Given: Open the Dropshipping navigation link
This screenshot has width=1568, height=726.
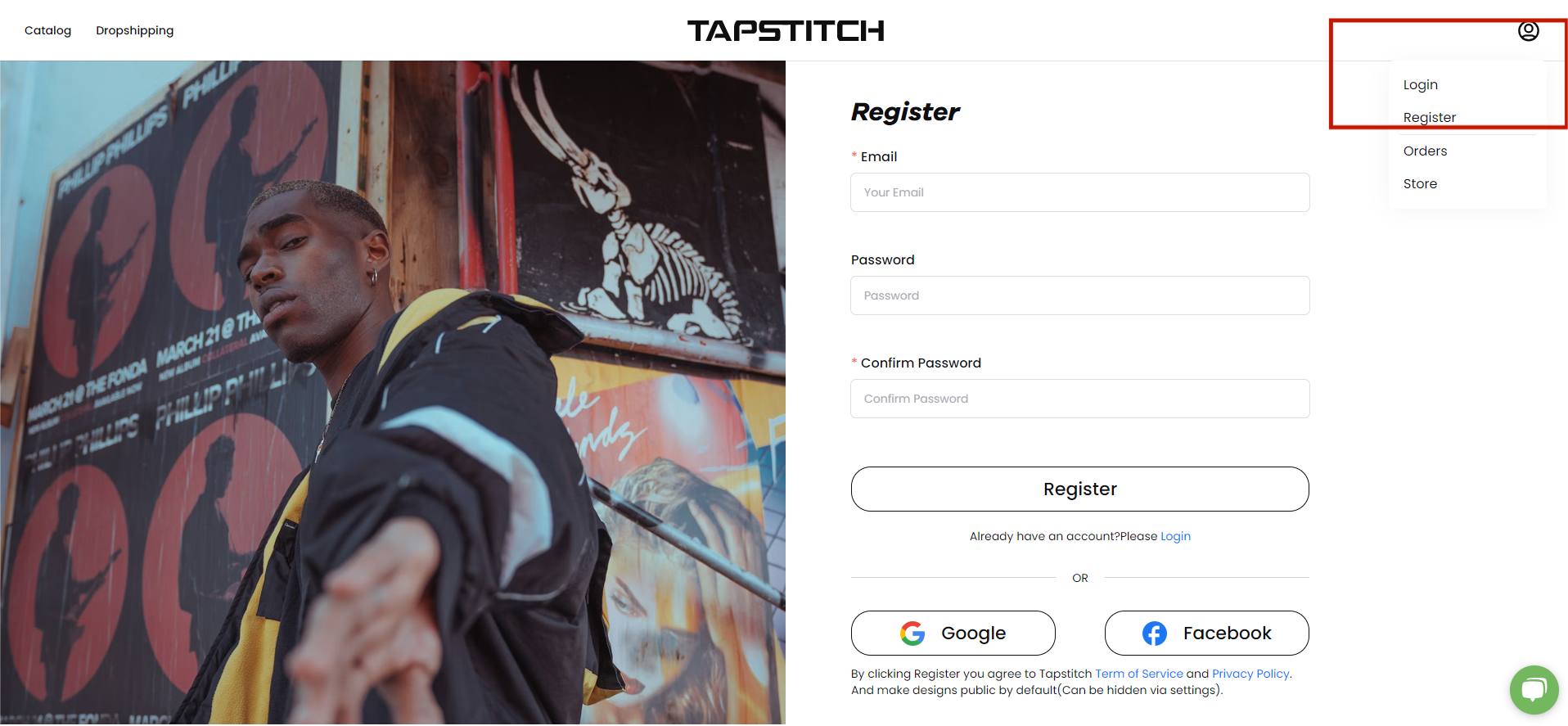Looking at the screenshot, I should 135,30.
